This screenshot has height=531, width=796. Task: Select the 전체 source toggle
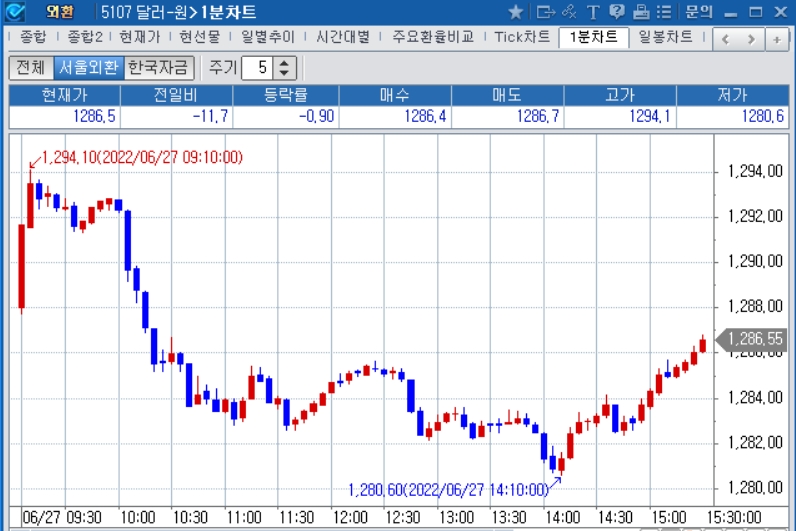(30, 68)
